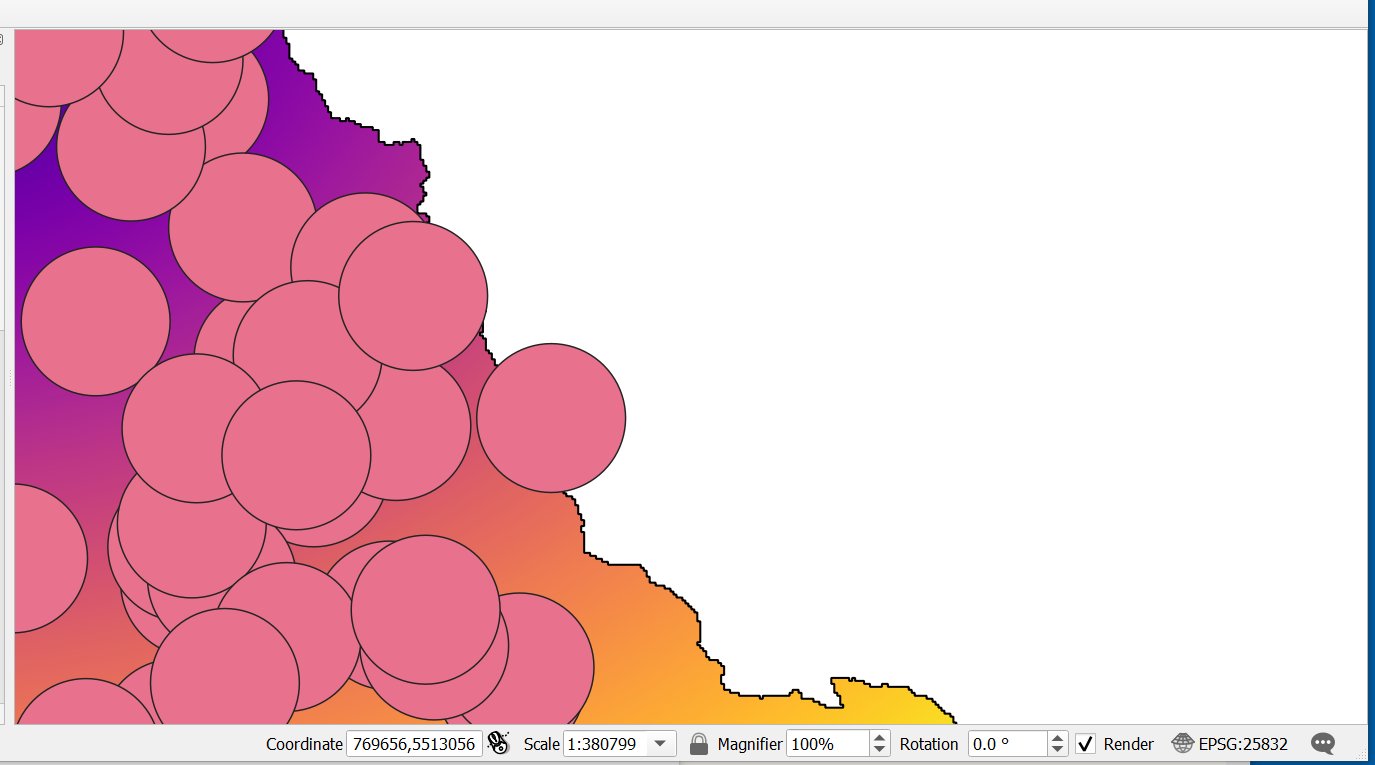Click the 'Coordinate' label text

click(304, 744)
